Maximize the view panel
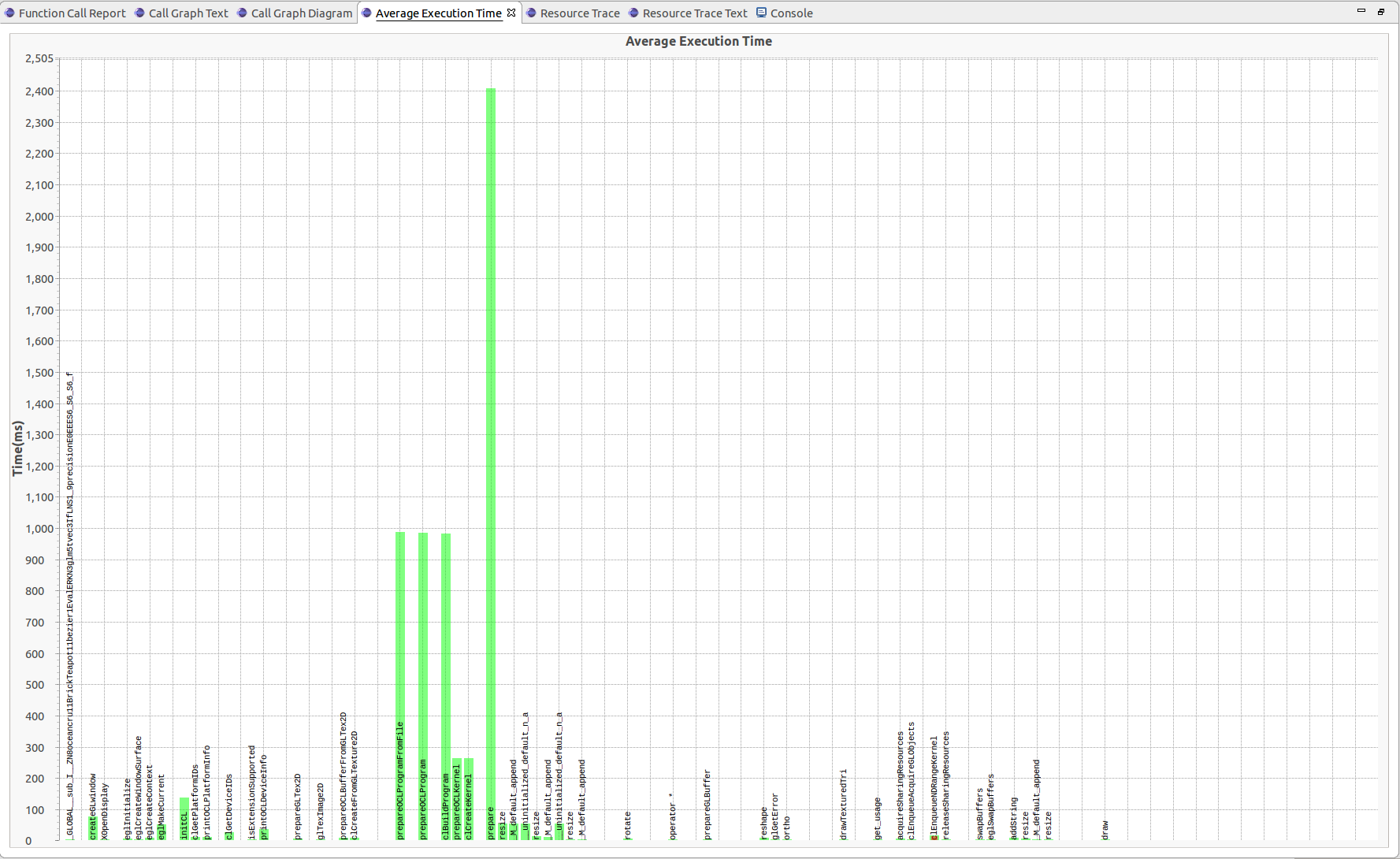The height and width of the screenshot is (859, 1400). point(1381,11)
